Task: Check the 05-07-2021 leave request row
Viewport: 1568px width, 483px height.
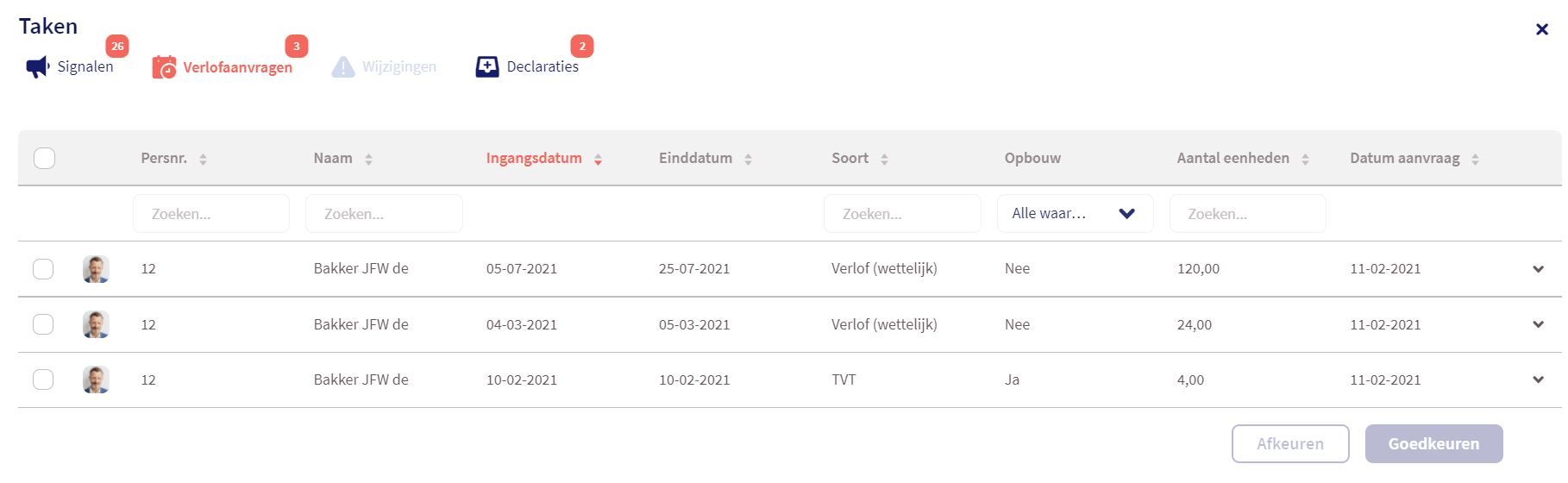Action: click(43, 269)
